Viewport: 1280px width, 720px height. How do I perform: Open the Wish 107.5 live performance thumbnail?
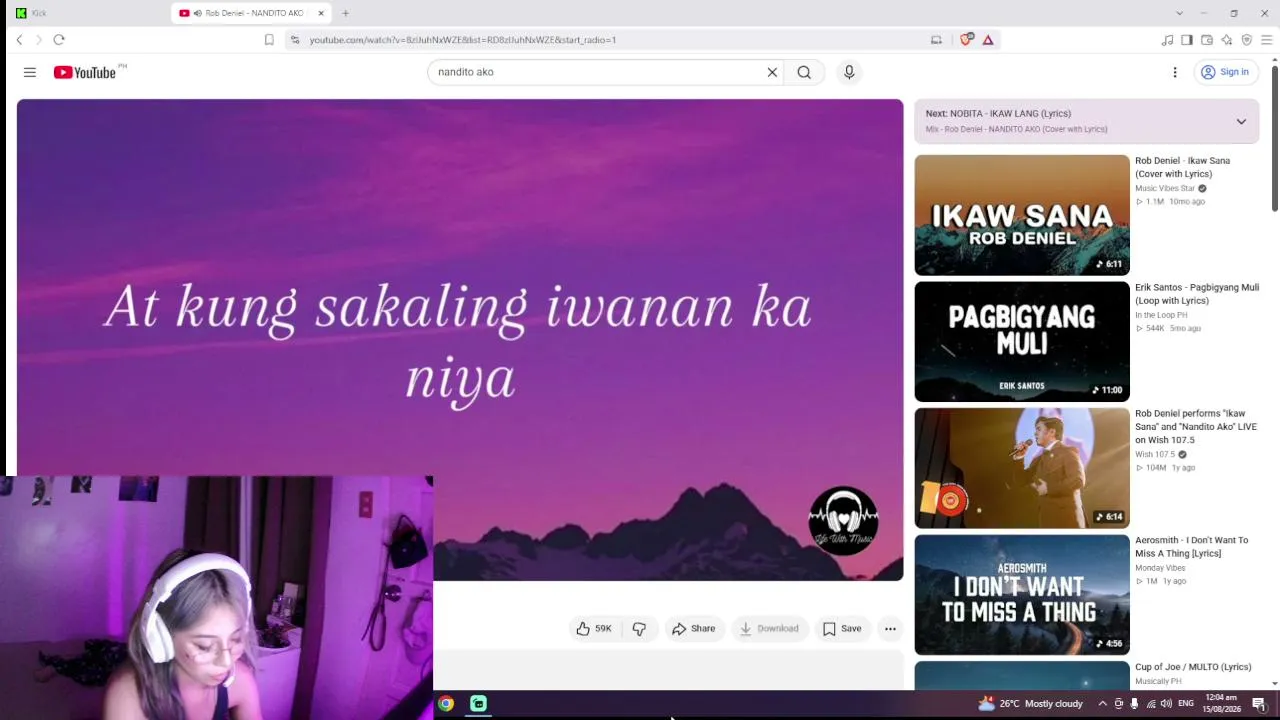coord(1022,468)
